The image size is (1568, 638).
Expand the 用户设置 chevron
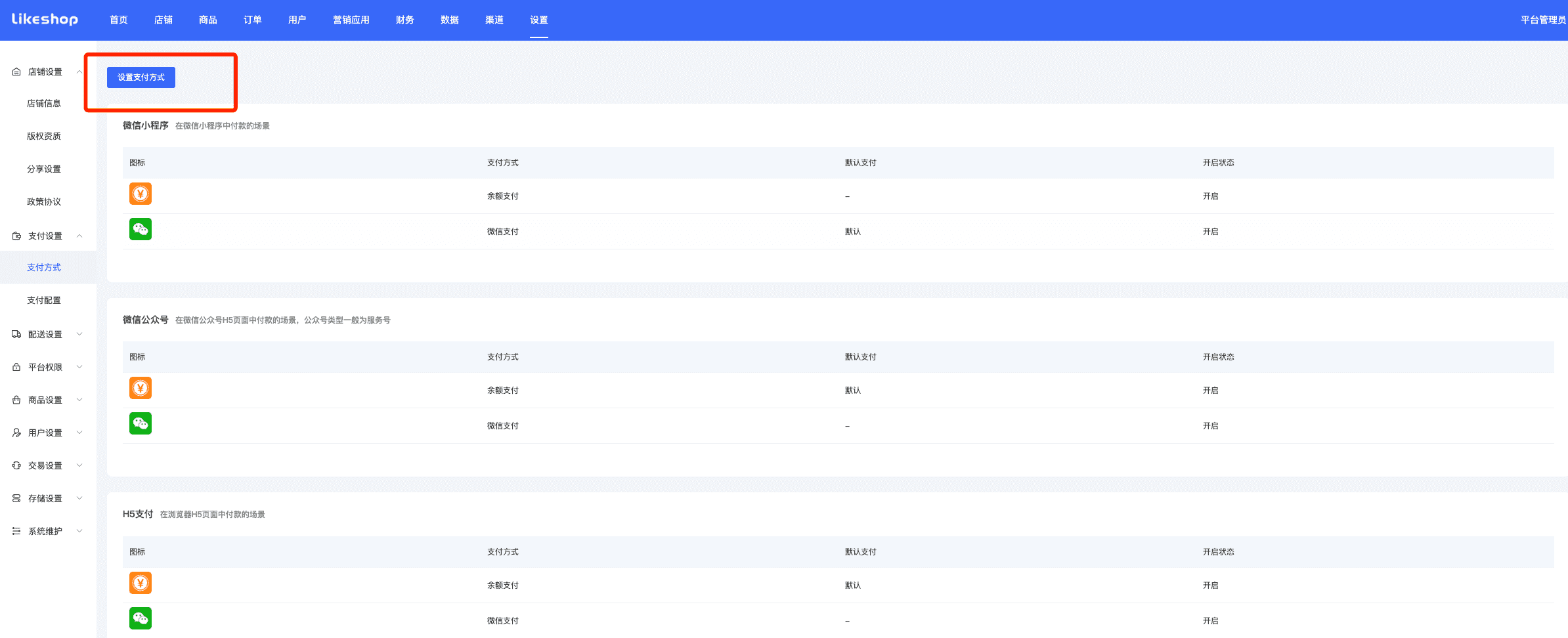(x=79, y=433)
